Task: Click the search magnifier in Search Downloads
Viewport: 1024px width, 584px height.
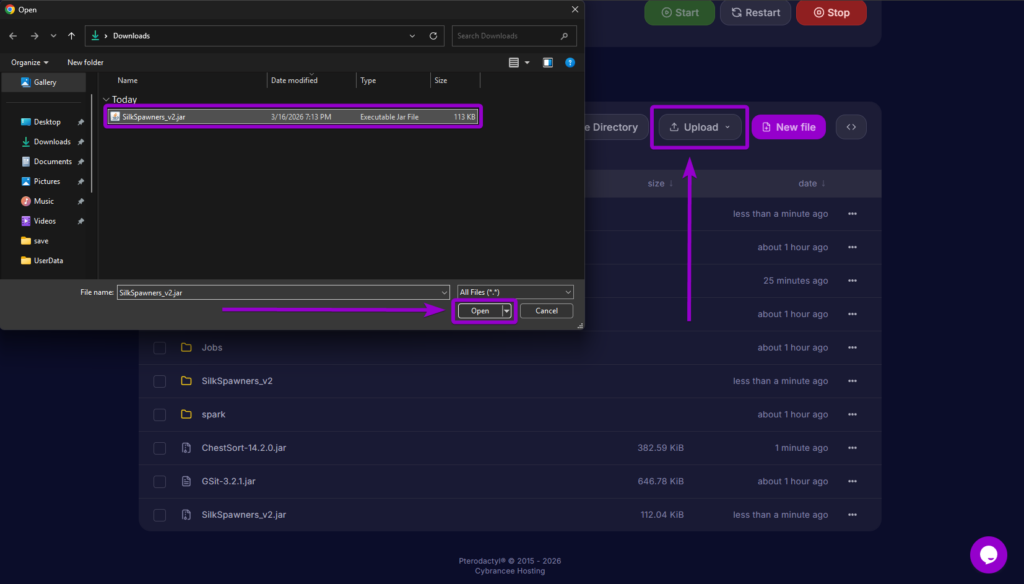Action: point(564,35)
